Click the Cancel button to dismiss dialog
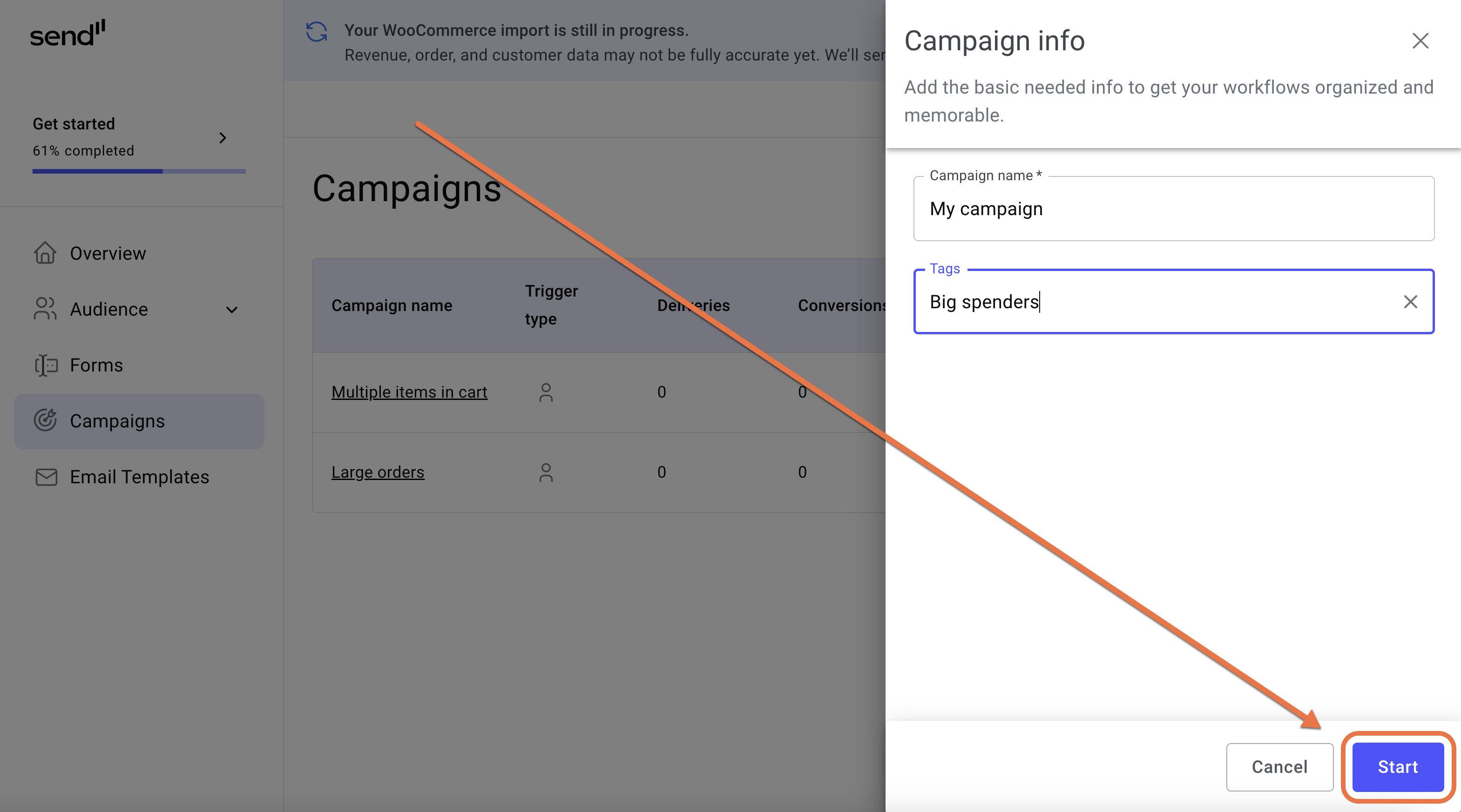This screenshot has width=1461, height=812. click(x=1279, y=766)
